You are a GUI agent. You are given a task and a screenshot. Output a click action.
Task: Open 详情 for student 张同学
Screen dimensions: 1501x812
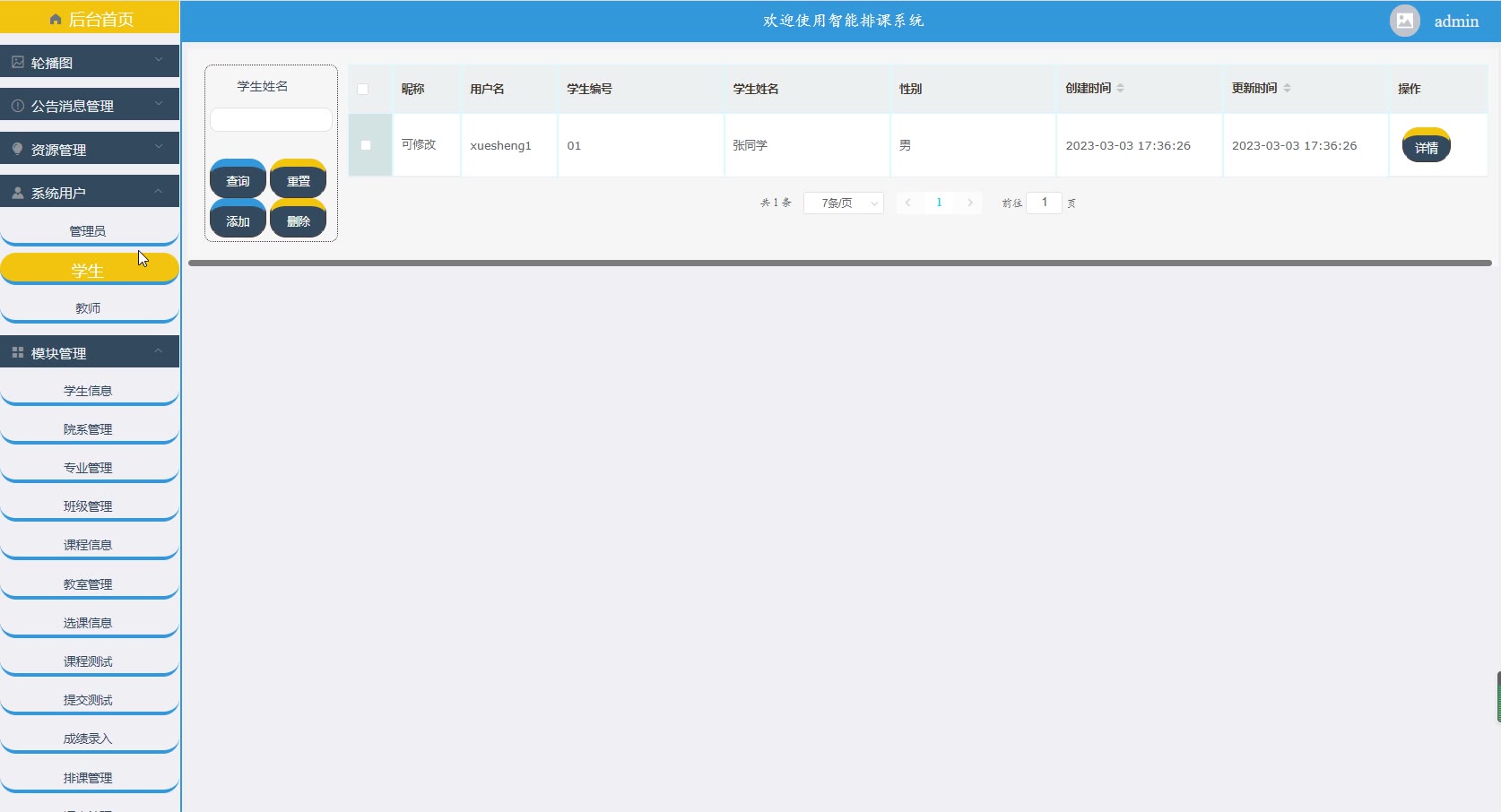pos(1427,146)
